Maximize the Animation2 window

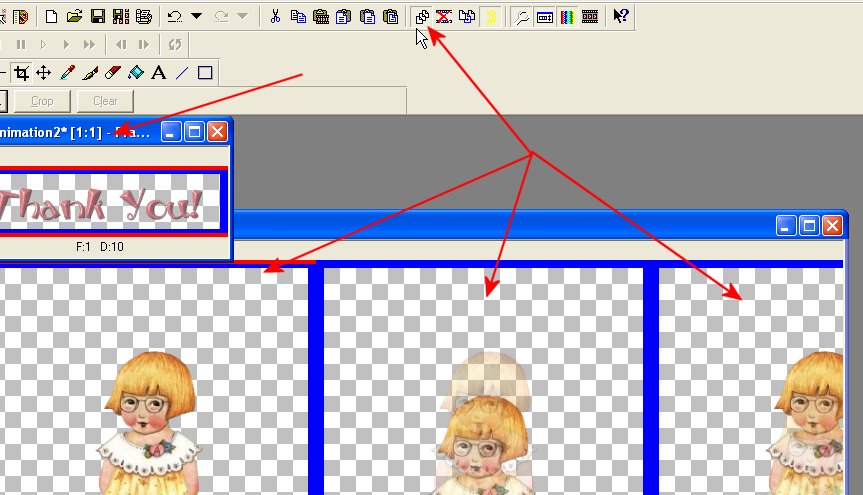(194, 132)
